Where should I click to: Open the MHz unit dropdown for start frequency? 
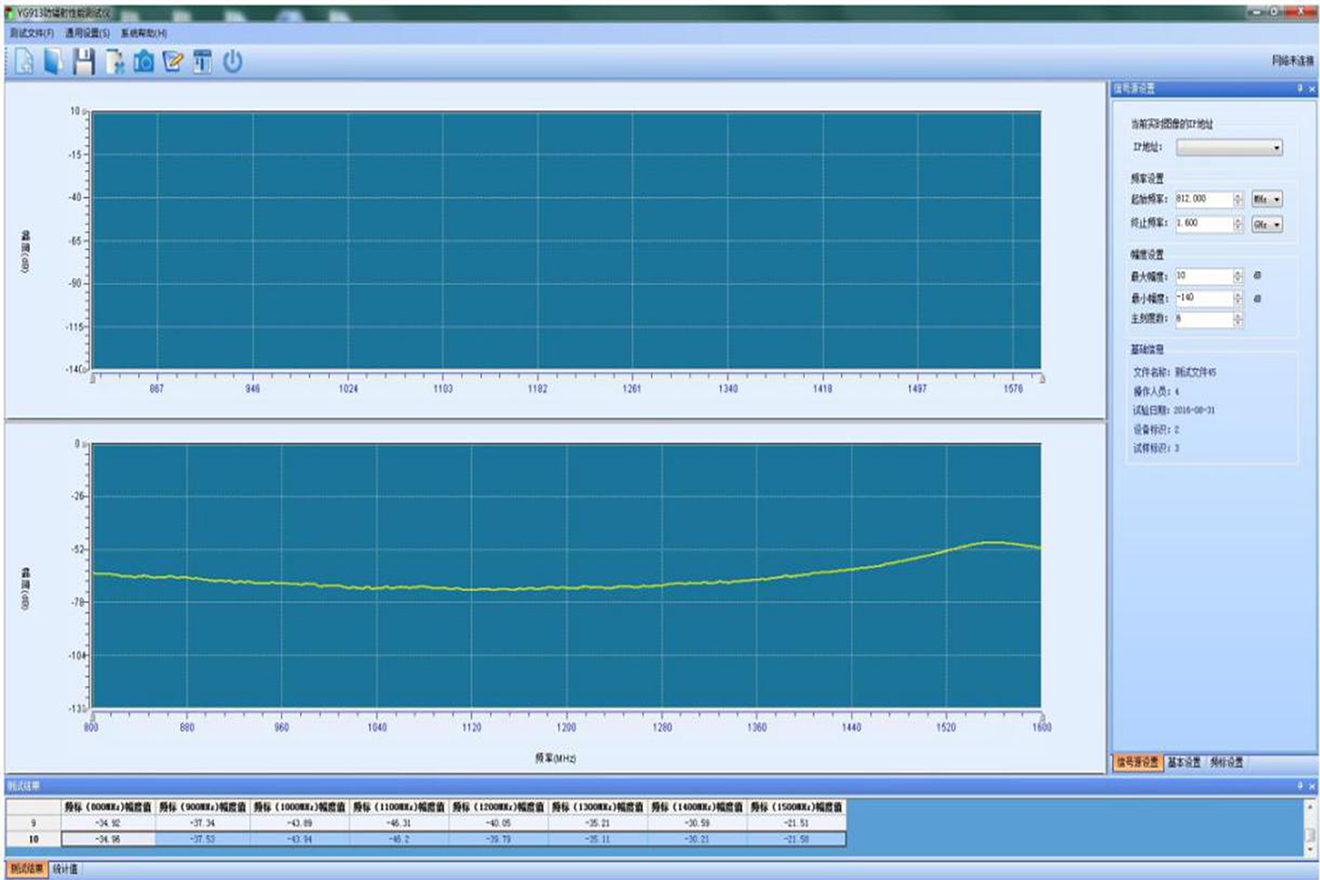tap(1267, 199)
